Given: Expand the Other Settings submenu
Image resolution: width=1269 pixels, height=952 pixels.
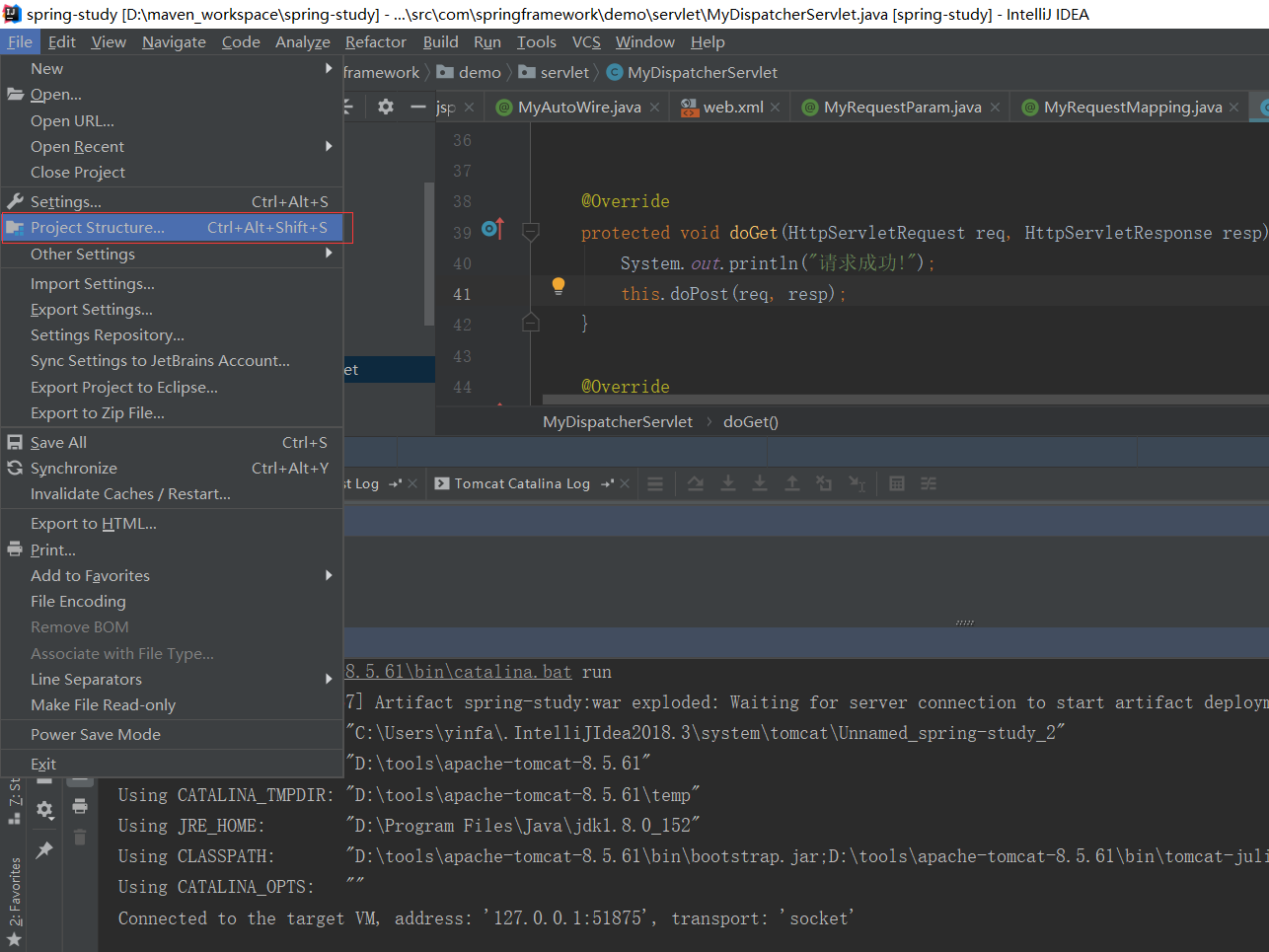Looking at the screenshot, I should coord(330,254).
